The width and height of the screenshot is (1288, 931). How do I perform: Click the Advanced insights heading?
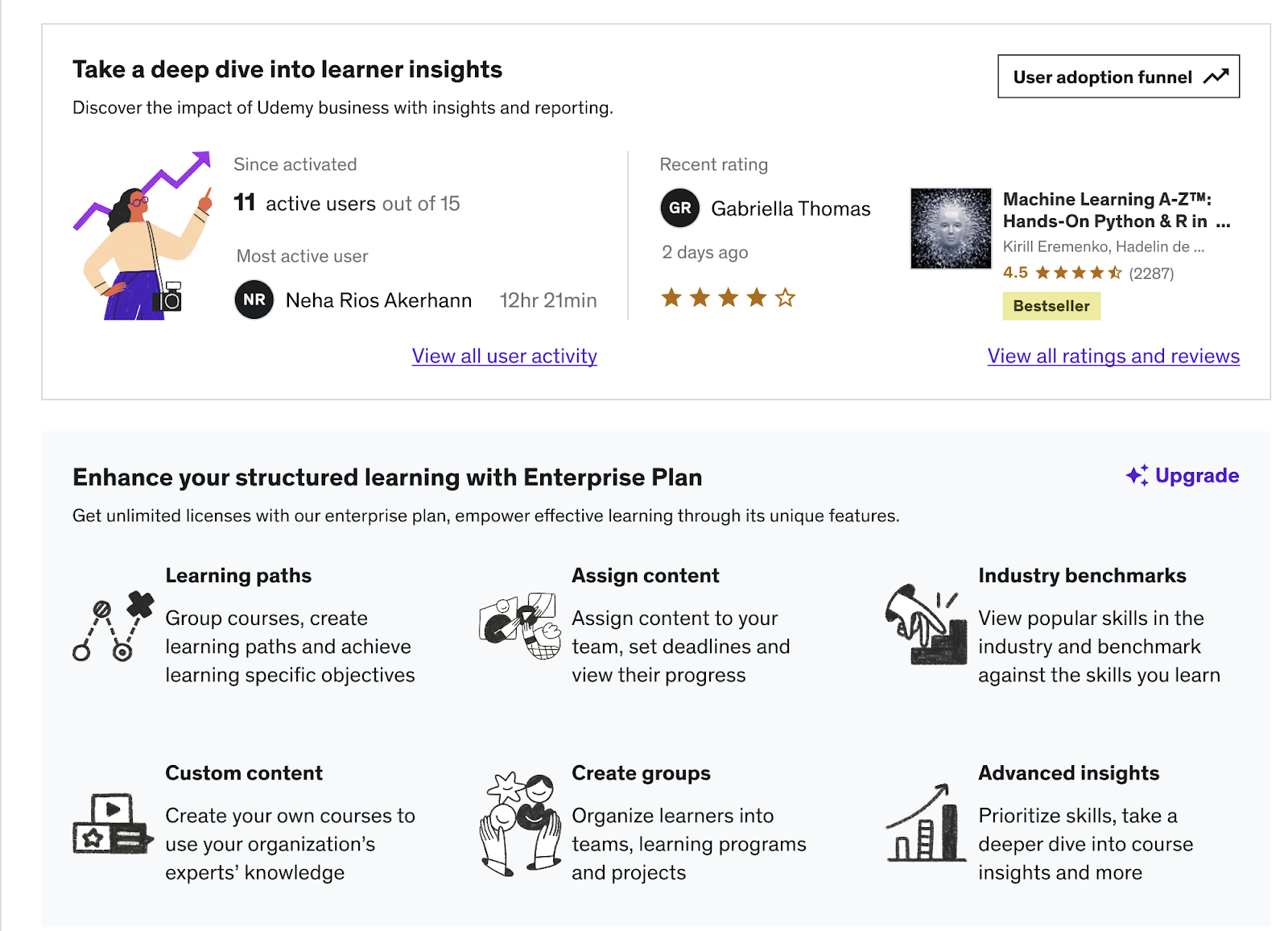[x=1068, y=773]
